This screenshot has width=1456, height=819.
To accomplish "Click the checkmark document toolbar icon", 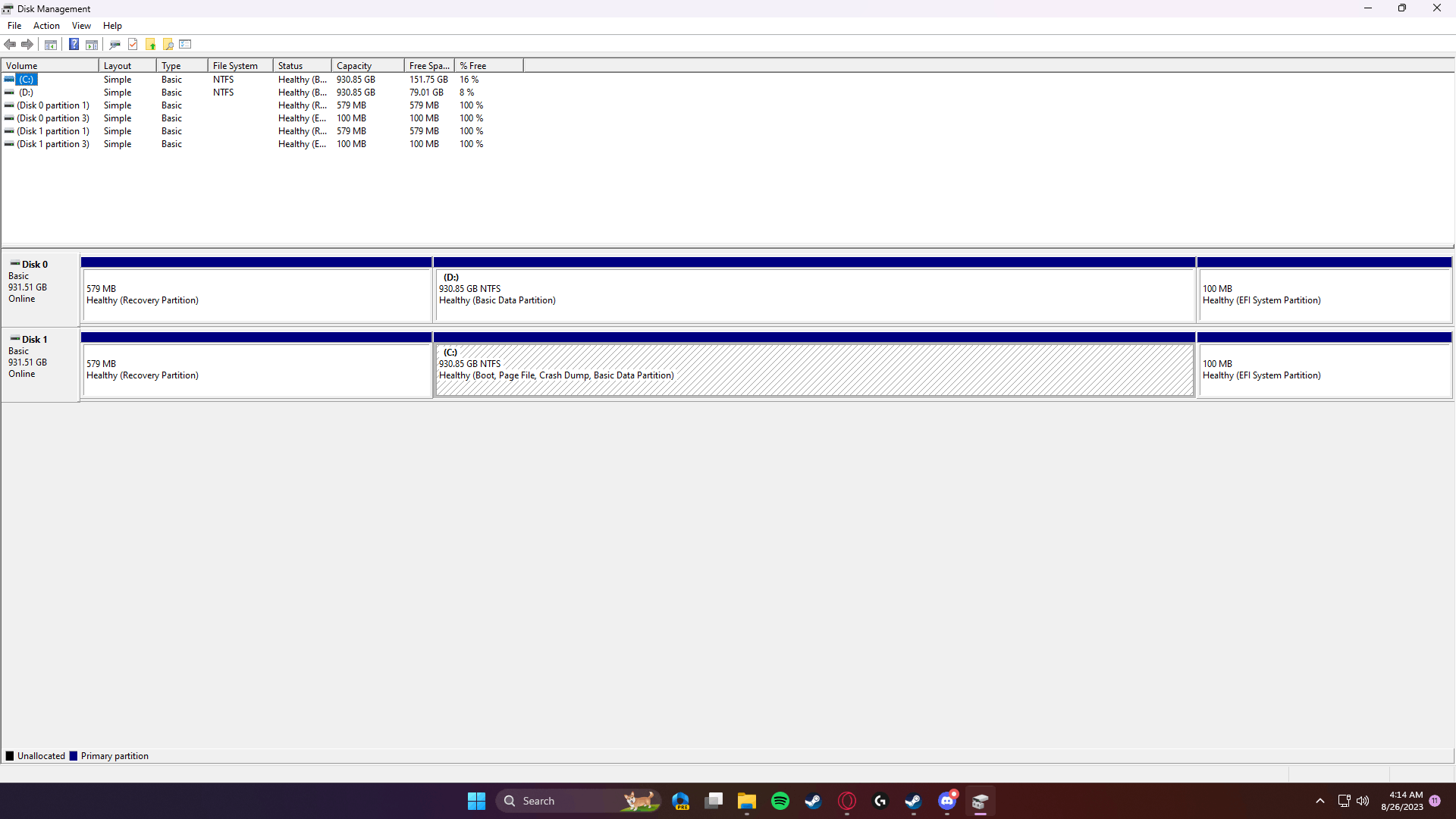I will [133, 44].
